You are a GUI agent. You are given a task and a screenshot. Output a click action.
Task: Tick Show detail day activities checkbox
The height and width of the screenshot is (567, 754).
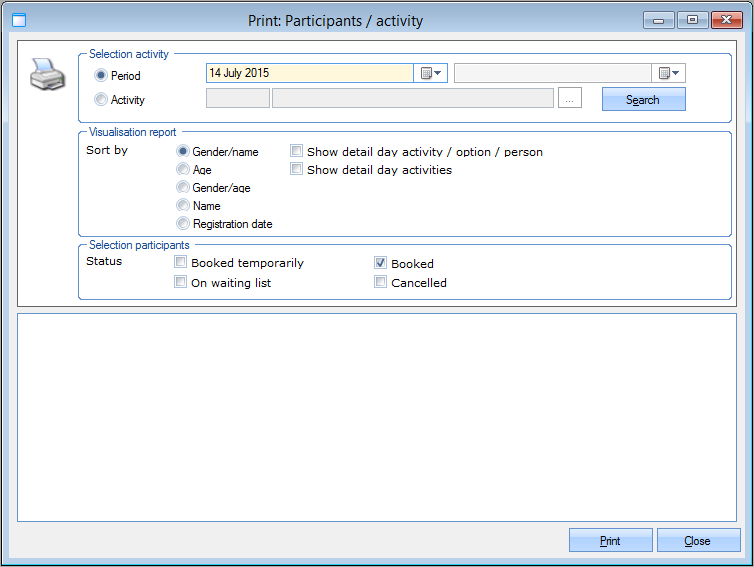tap(297, 170)
